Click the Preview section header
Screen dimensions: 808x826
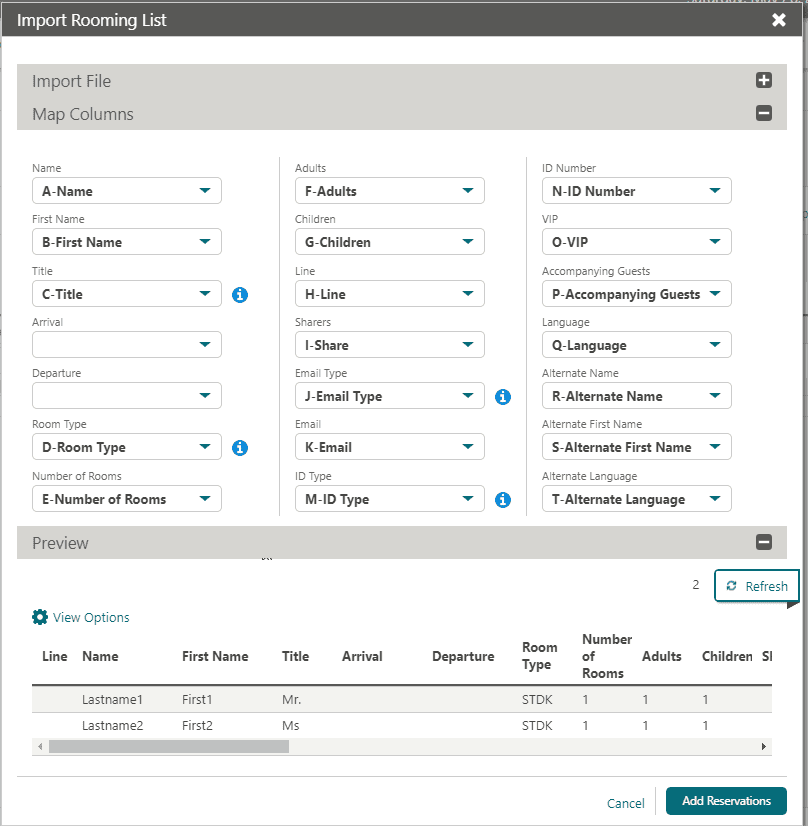[401, 543]
